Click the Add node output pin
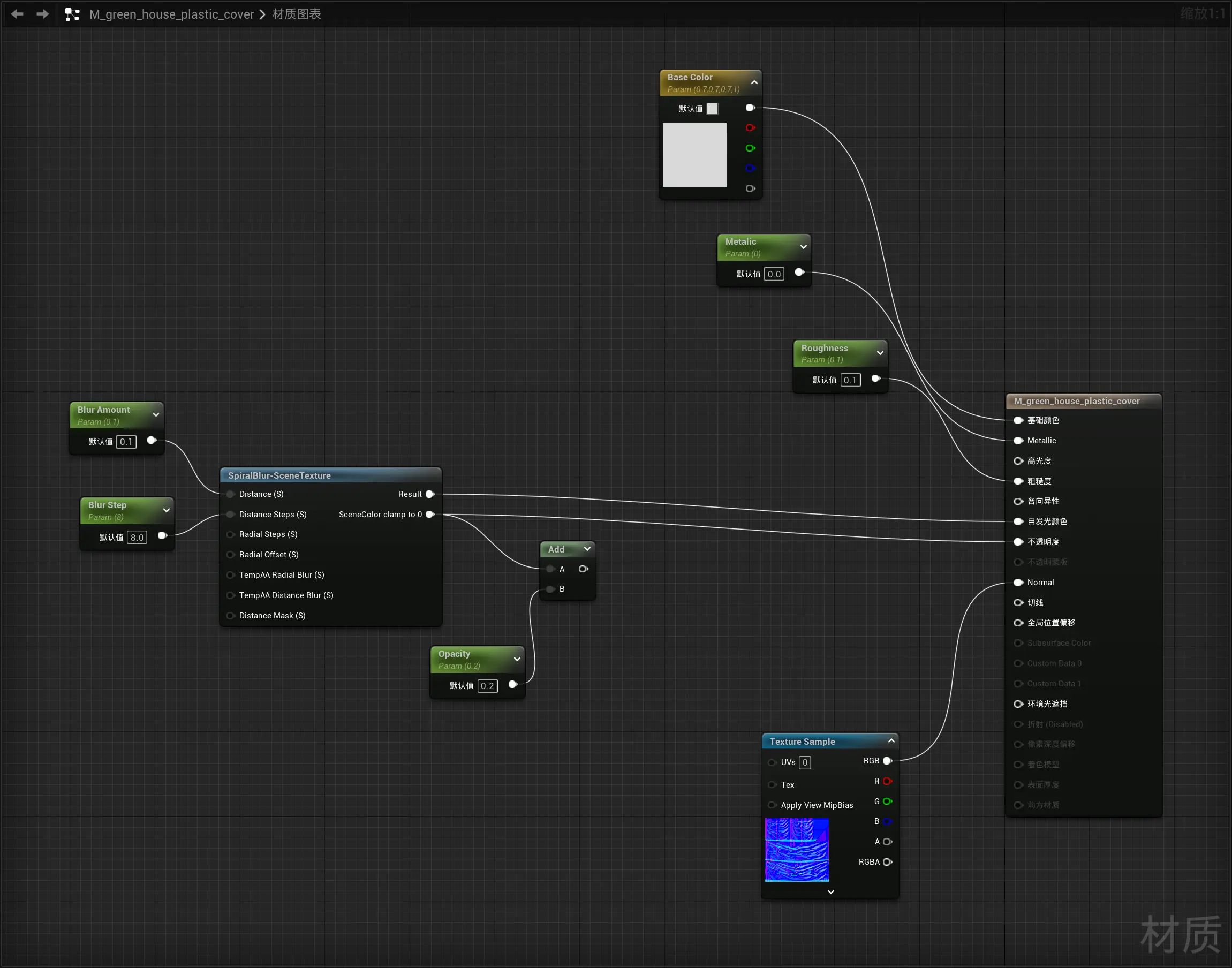1232x968 pixels. (x=583, y=569)
